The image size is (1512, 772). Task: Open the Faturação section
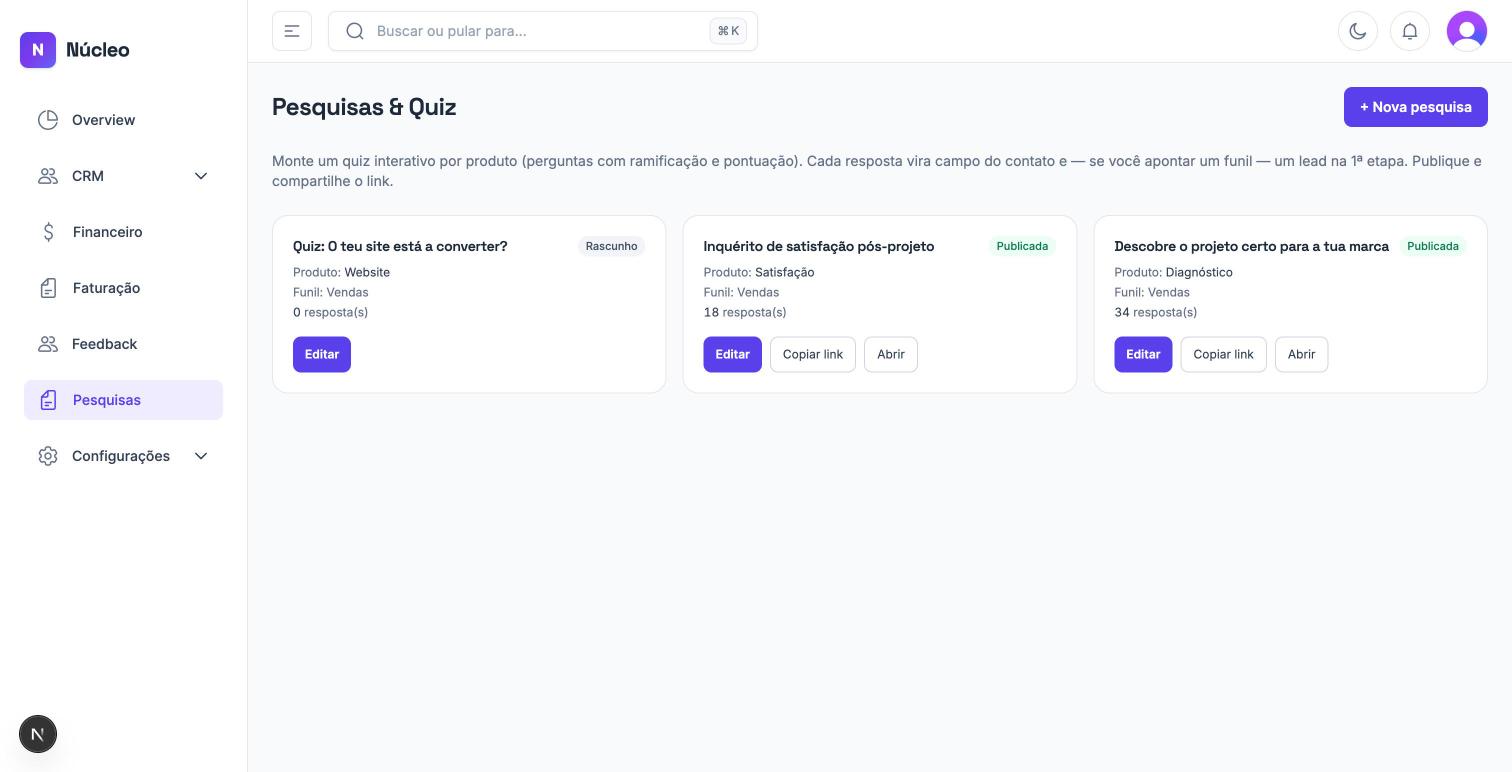[123, 288]
